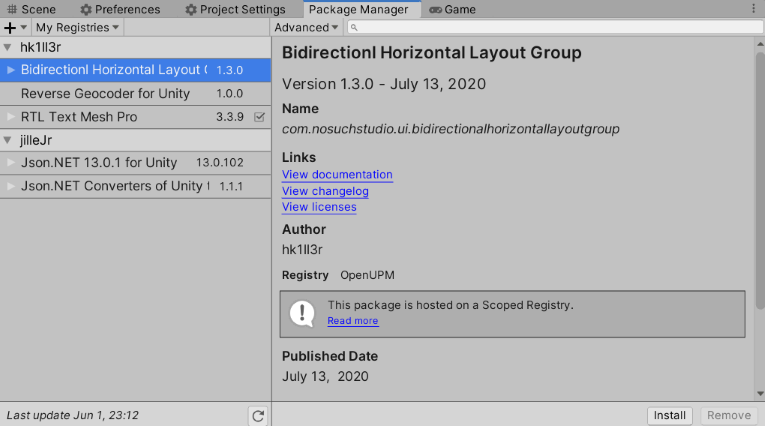The width and height of the screenshot is (765, 426).
Task: Click the details scrollbar down arrow
Action: (x=760, y=393)
